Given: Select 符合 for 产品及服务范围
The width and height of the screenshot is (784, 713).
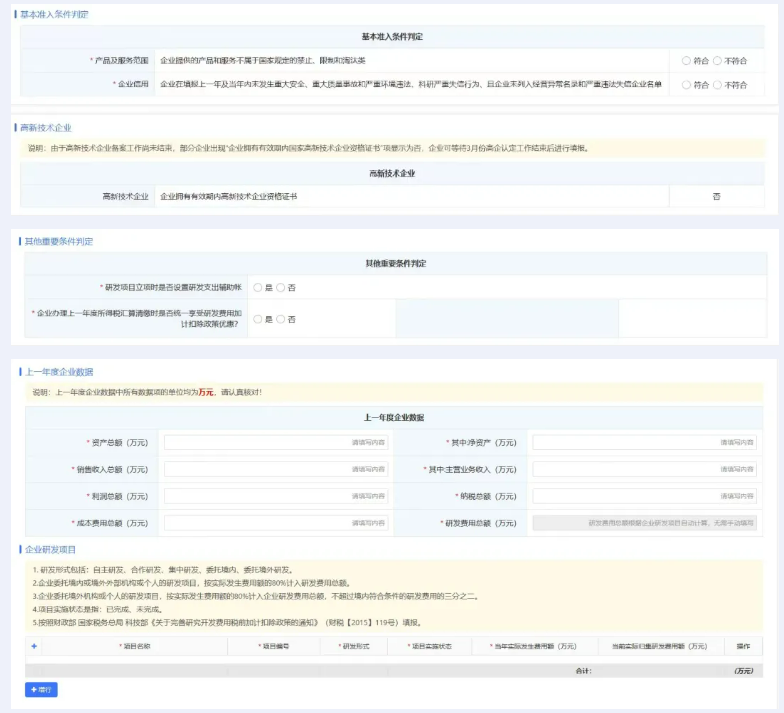Looking at the screenshot, I should 687,61.
